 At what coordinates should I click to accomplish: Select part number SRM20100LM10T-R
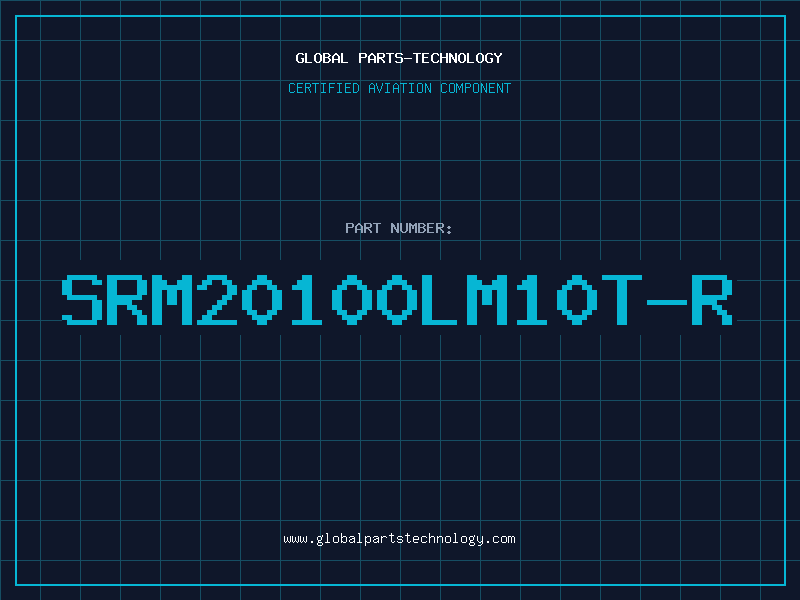pyautogui.click(x=397, y=299)
